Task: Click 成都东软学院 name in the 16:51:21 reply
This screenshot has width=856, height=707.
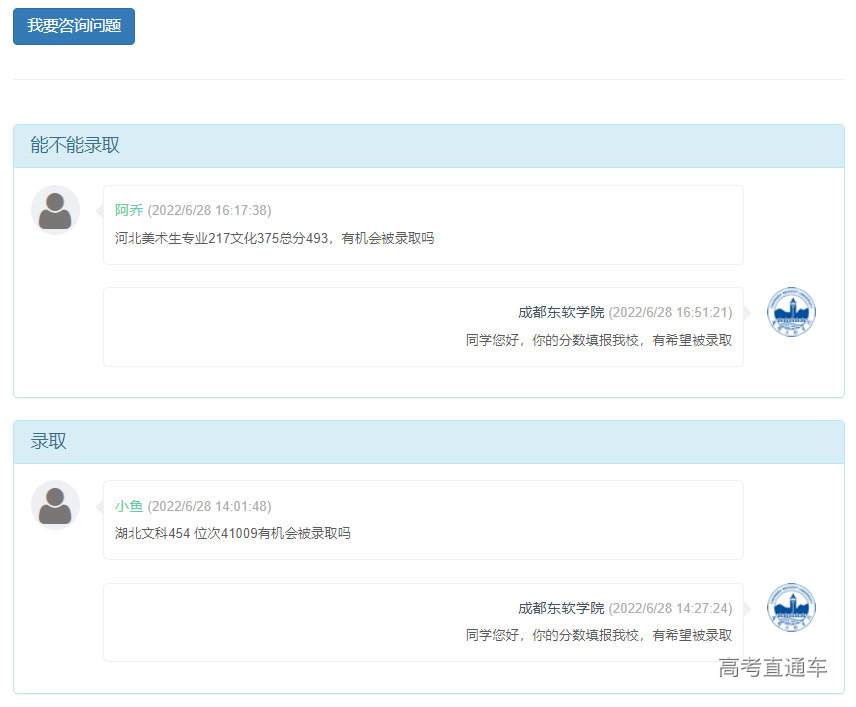Action: 561,312
